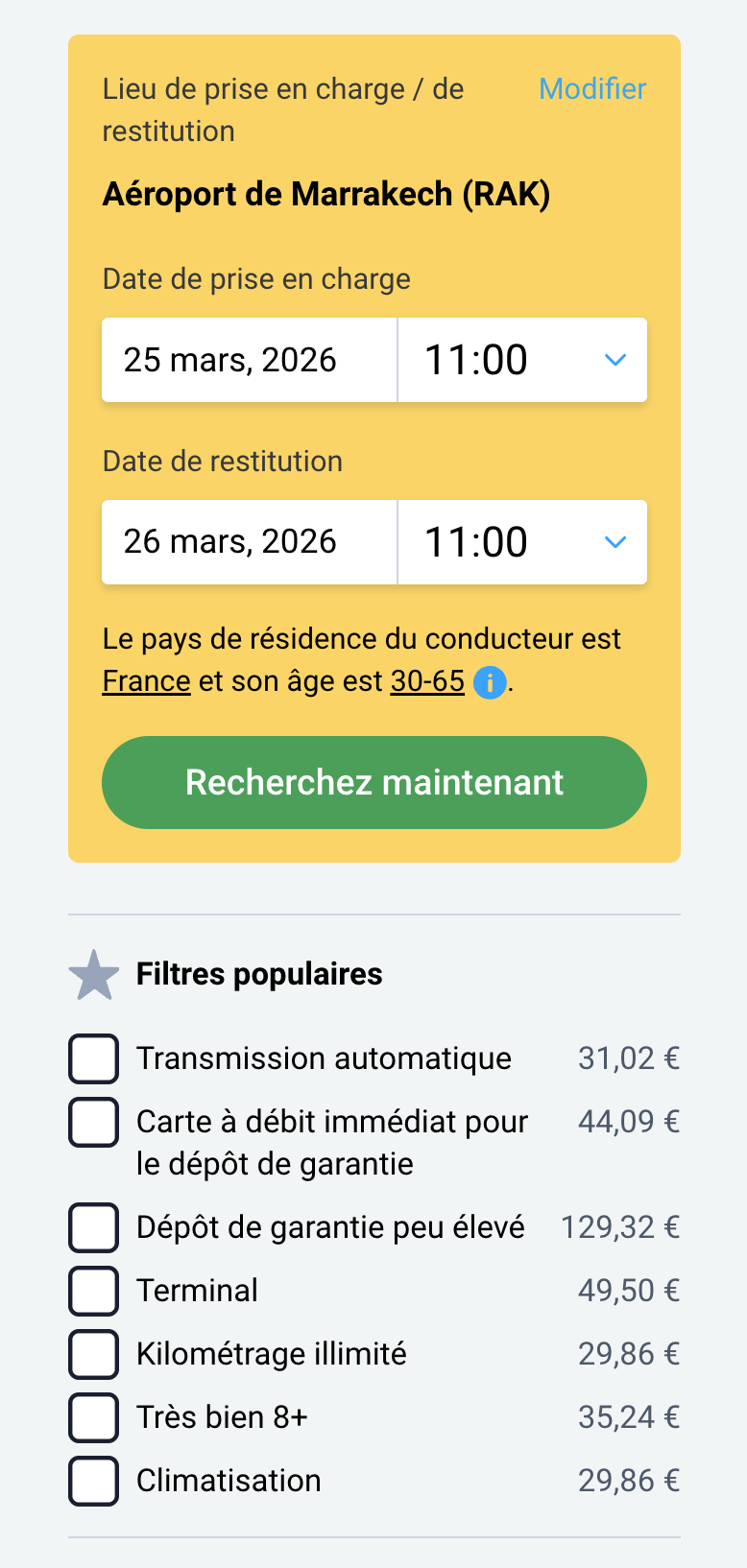Click the pickup time chevron arrow
The height and width of the screenshot is (1568, 747).
click(615, 360)
